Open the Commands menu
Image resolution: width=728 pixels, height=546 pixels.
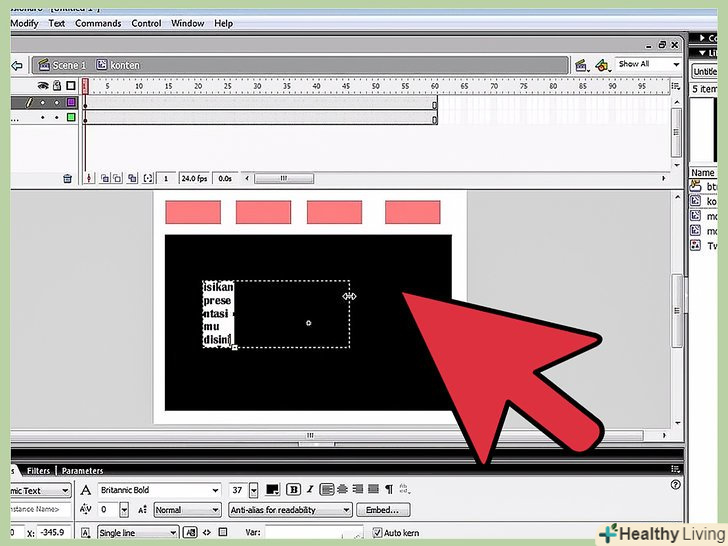98,23
